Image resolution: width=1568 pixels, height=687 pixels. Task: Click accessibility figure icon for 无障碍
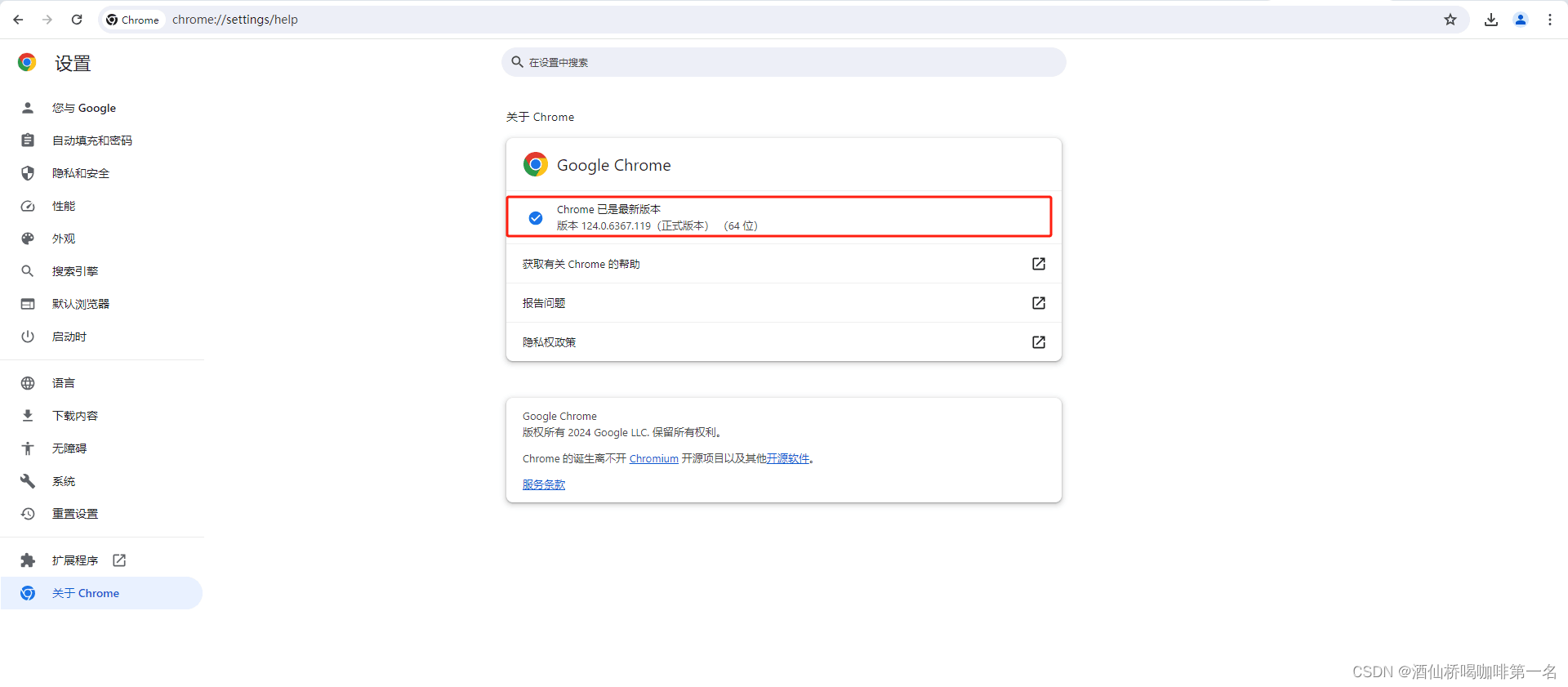(28, 448)
